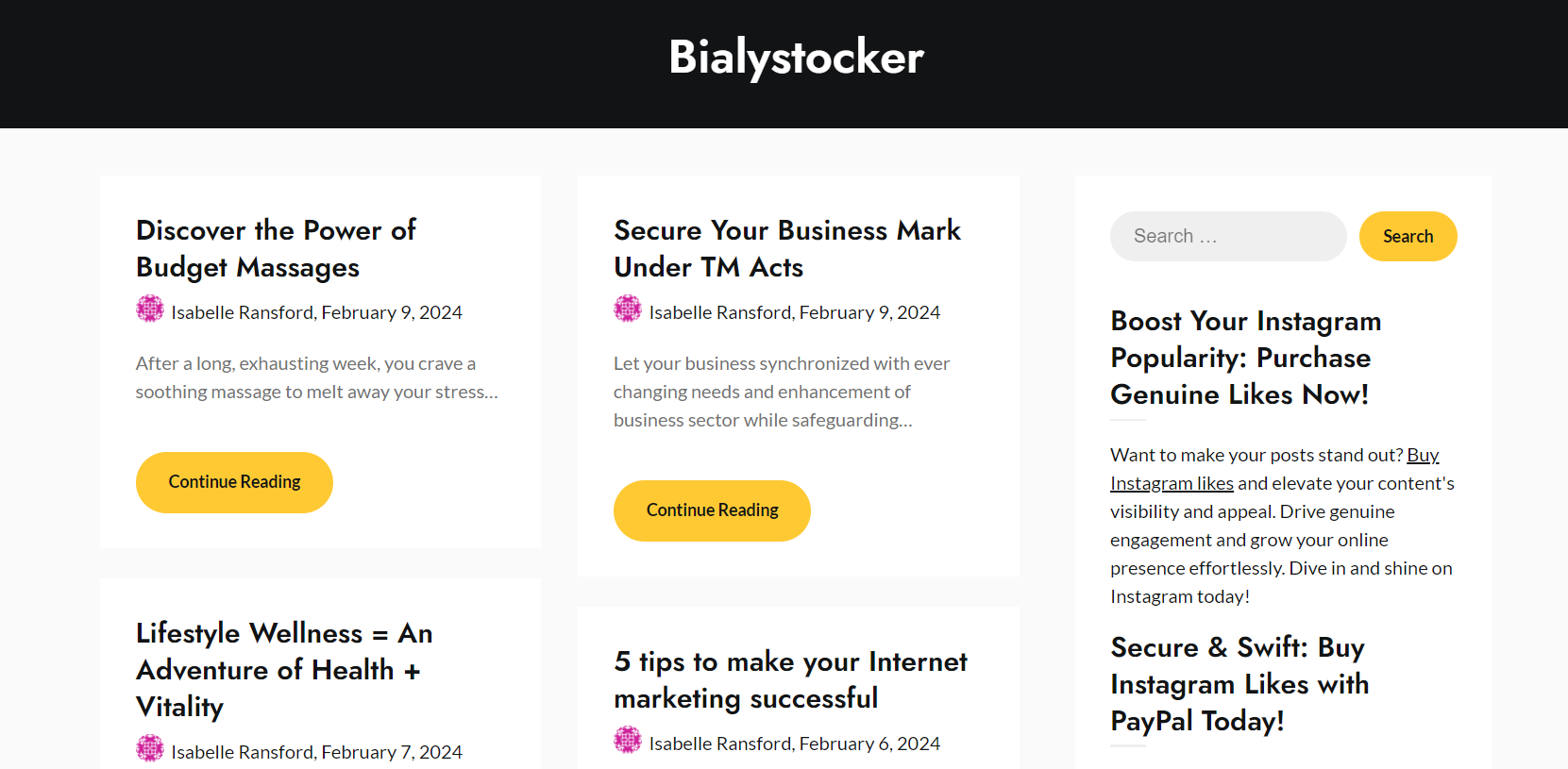1568x769 pixels.
Task: Open "Lifestyle Wellness = An Adventure" post title
Action: 283,670
